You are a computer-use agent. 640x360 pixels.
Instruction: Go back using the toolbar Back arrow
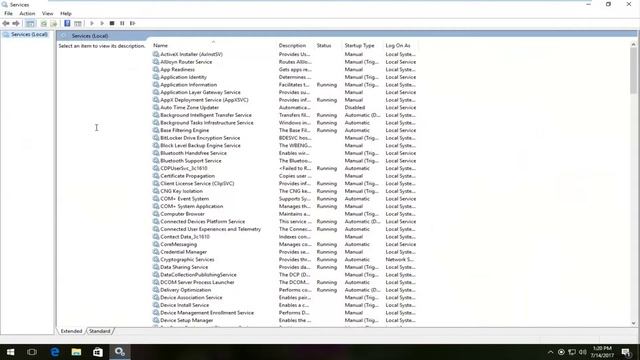(6, 24)
